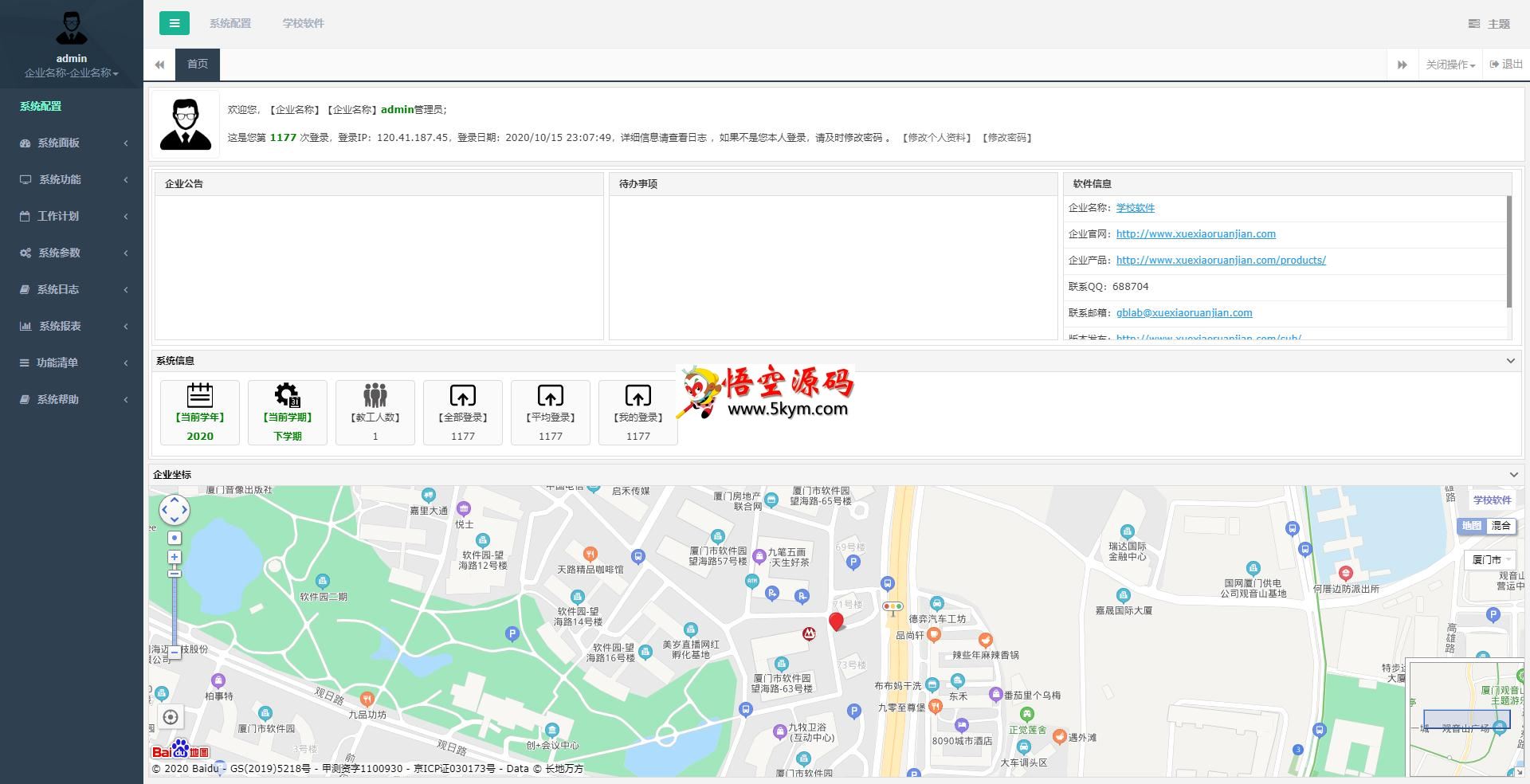Open the 学校软件 company name link
The width and height of the screenshot is (1530, 784).
point(1136,208)
